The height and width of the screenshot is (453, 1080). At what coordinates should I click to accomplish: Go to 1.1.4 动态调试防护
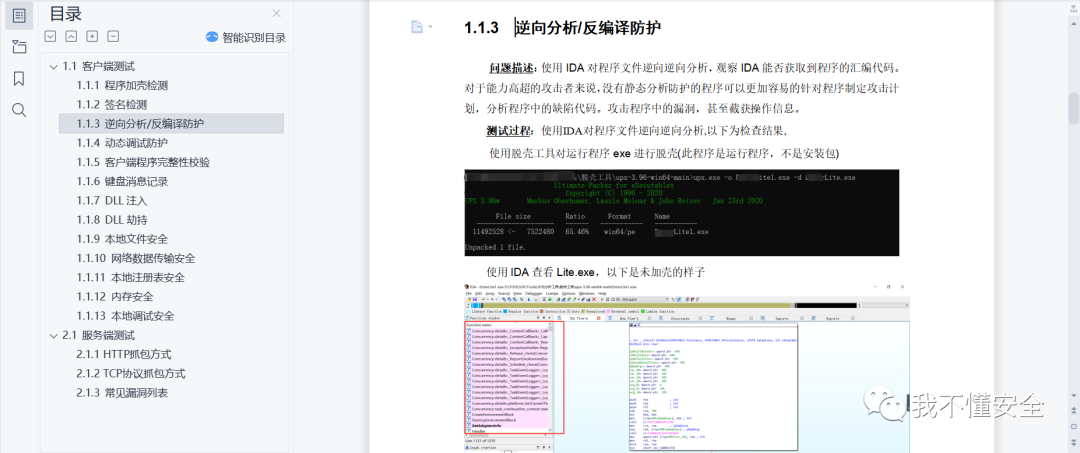[x=122, y=143]
